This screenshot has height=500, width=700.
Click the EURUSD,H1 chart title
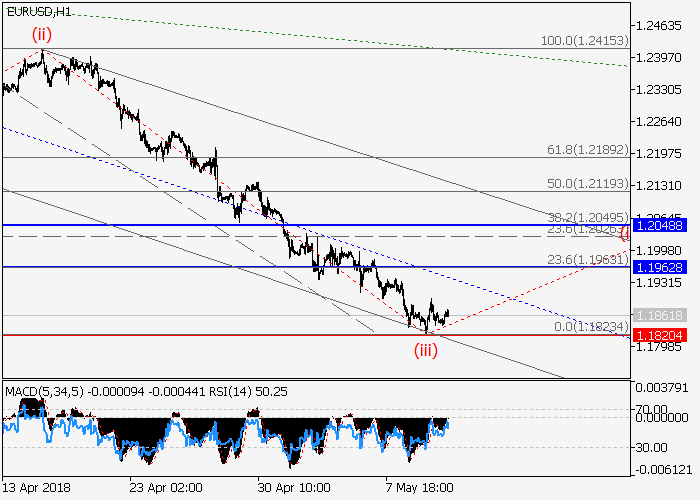pyautogui.click(x=38, y=12)
